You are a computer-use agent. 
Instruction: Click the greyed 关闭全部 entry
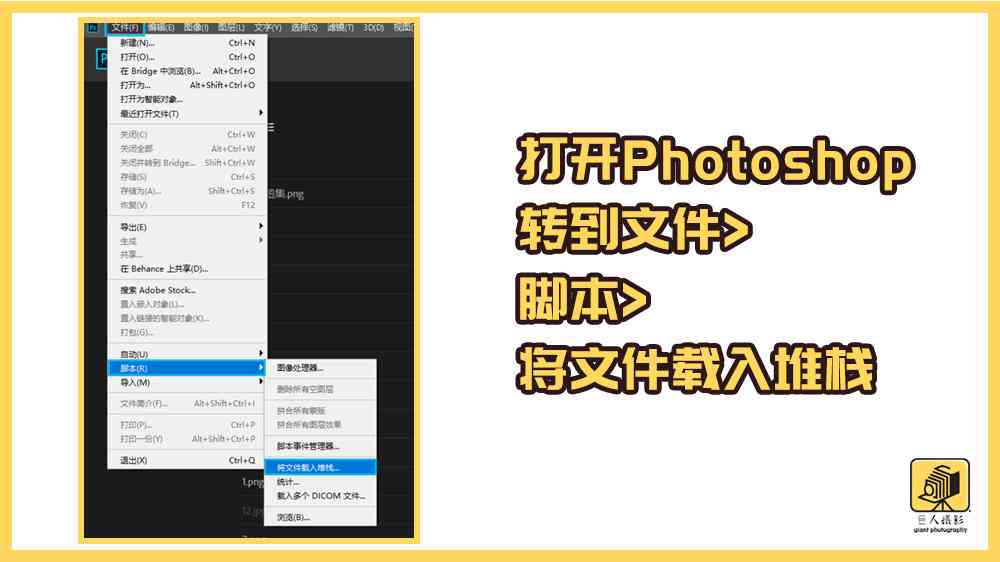click(188, 149)
